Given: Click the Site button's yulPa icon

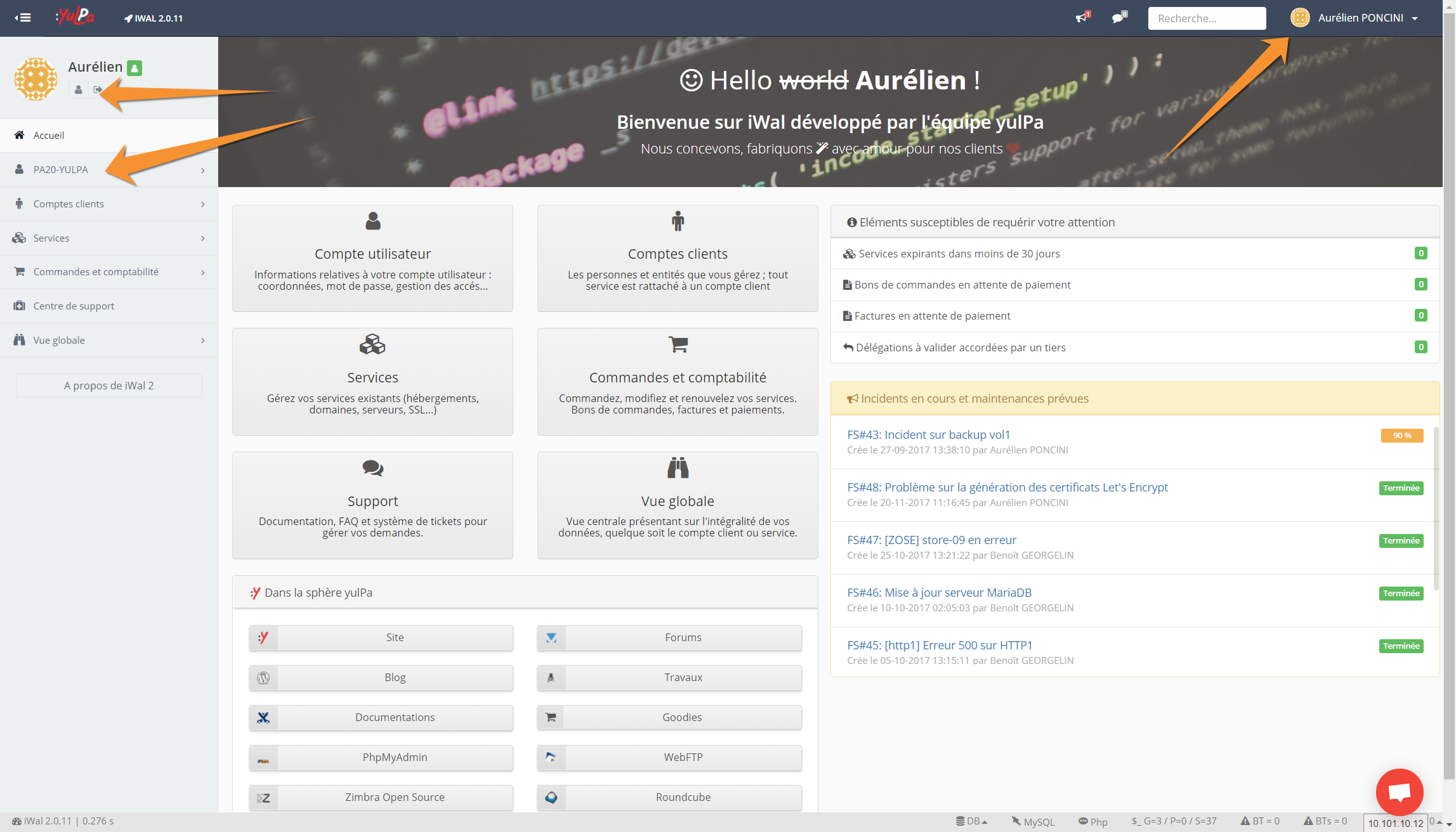Looking at the screenshot, I should [263, 637].
